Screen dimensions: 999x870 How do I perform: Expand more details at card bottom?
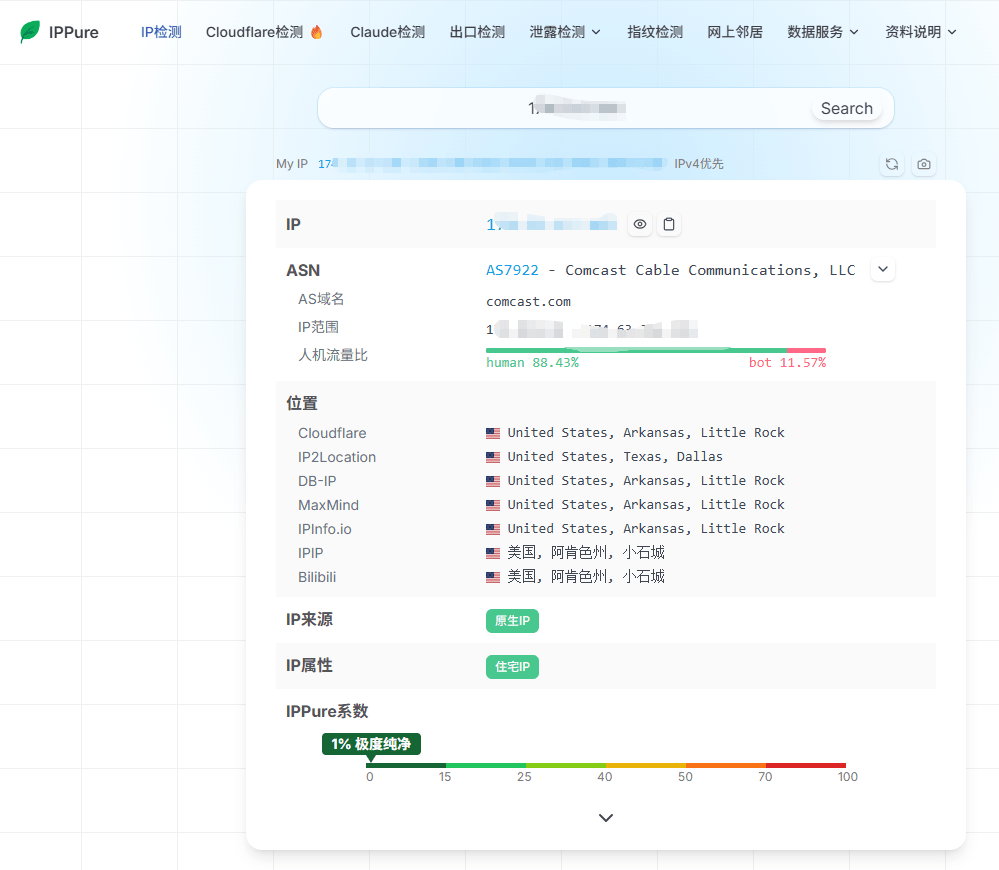point(606,818)
